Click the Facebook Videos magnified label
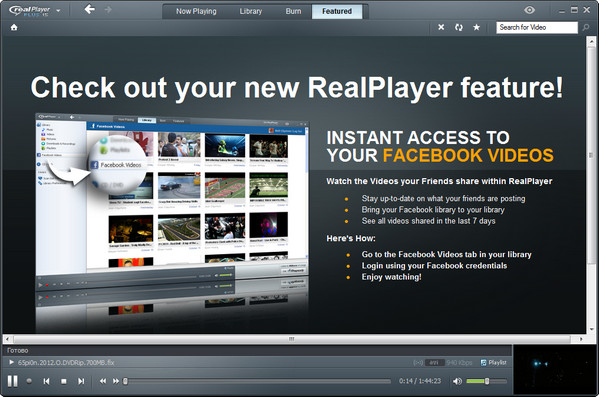Screen dimensions: 599x397 tap(117, 165)
